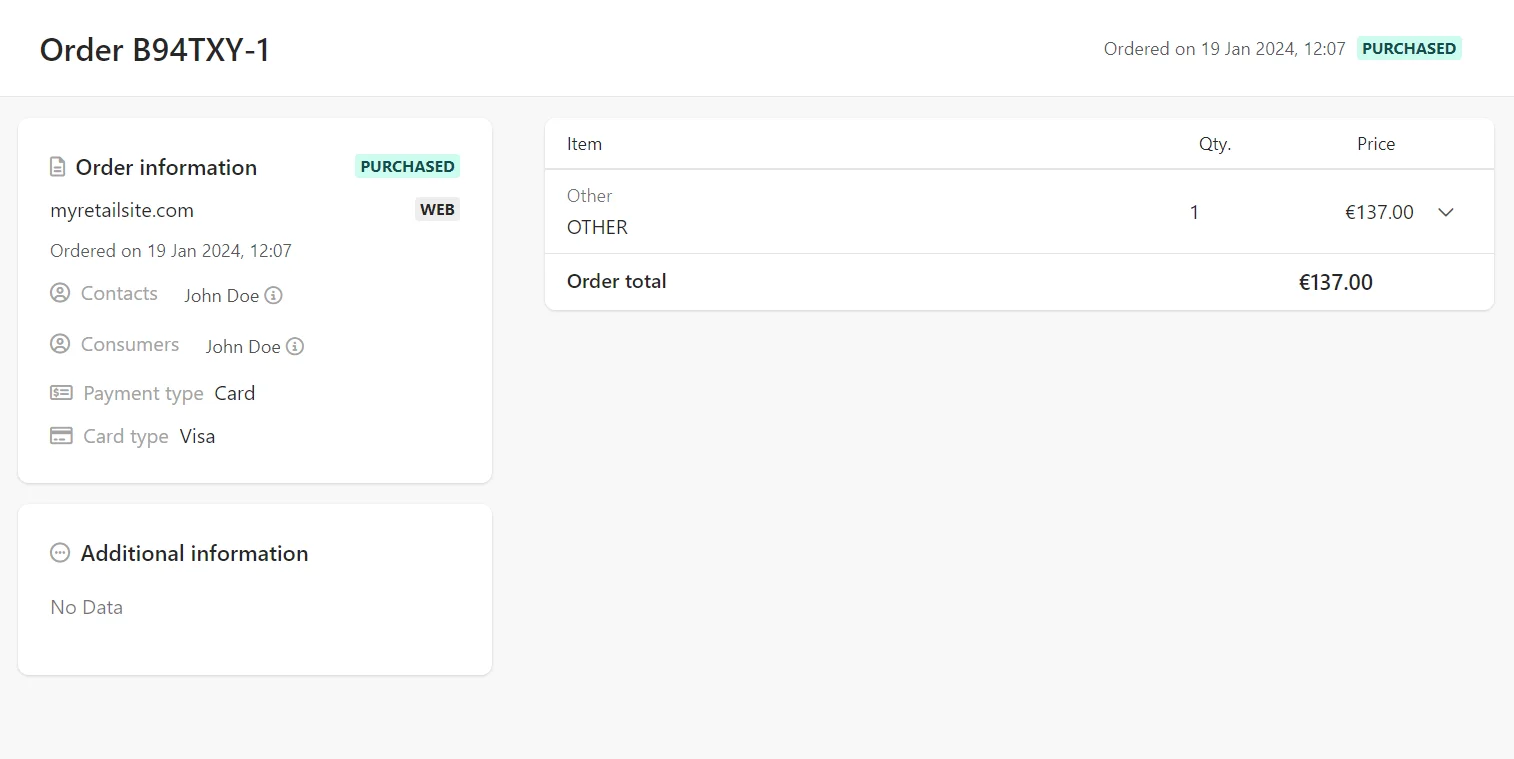Select the myretailsite.com site name
Screen dimensions: 1514x759
tap(122, 210)
